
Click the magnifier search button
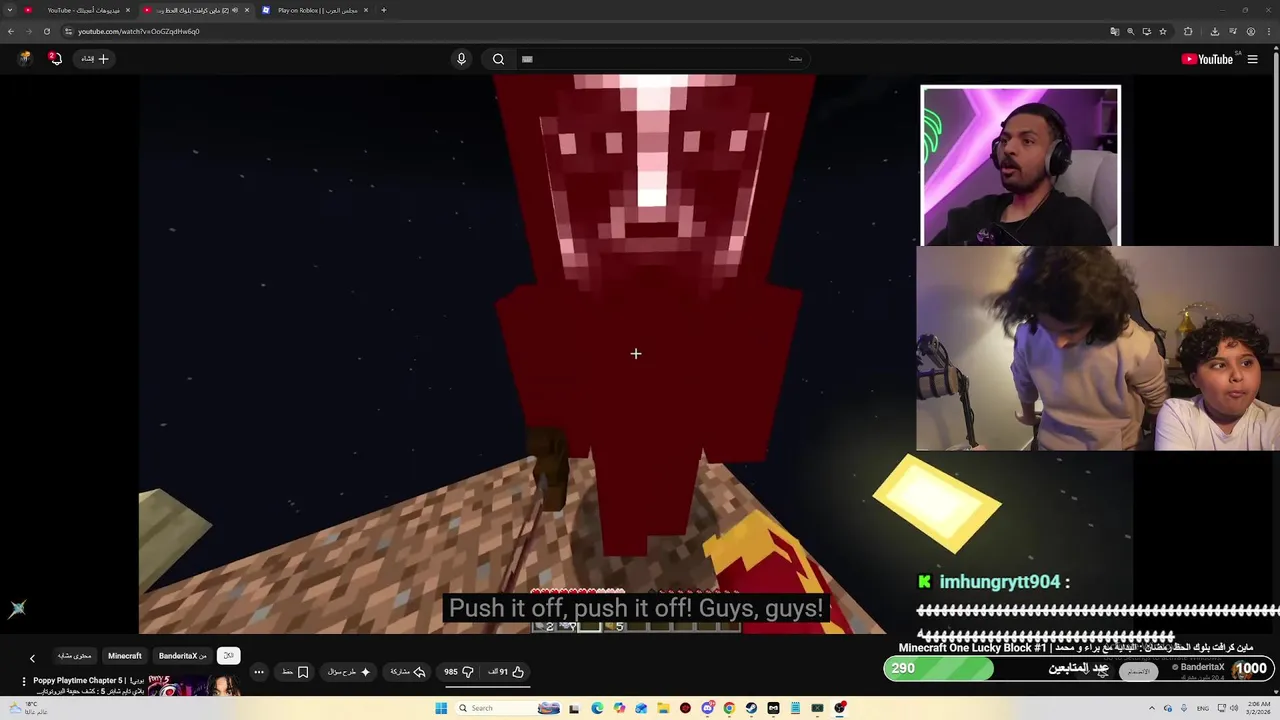[498, 59]
